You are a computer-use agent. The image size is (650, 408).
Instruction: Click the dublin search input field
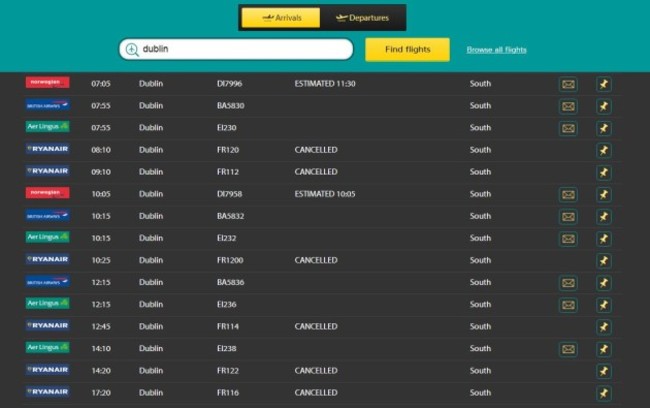pyautogui.click(x=236, y=49)
